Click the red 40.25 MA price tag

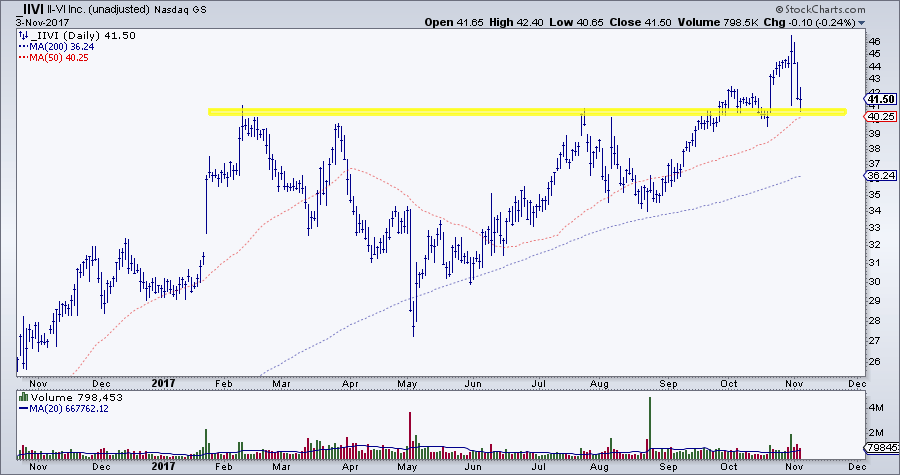tap(875, 116)
